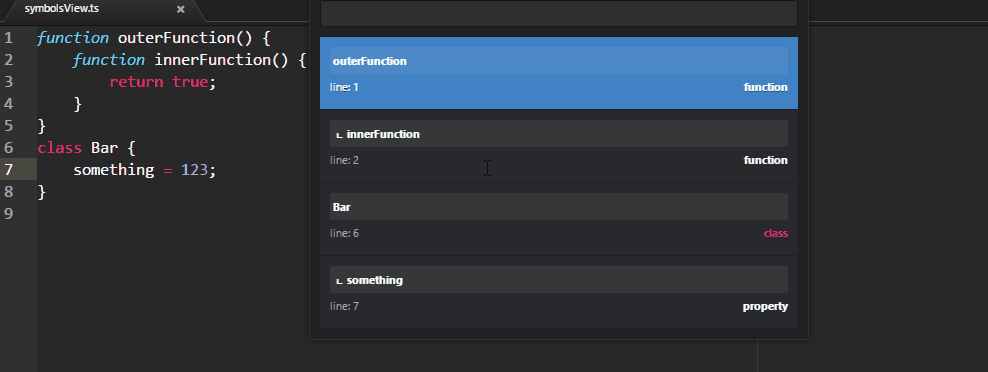Place cursor on 'return true;' code line
988x372 pixels.
pos(163,82)
